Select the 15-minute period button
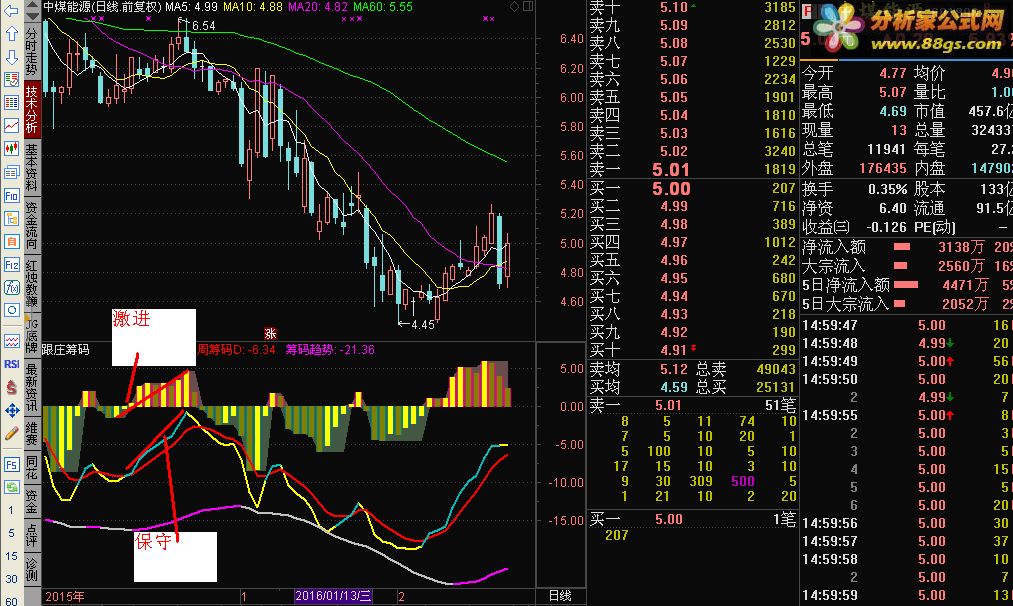Screen dimensions: 1013x606 pos(11,556)
